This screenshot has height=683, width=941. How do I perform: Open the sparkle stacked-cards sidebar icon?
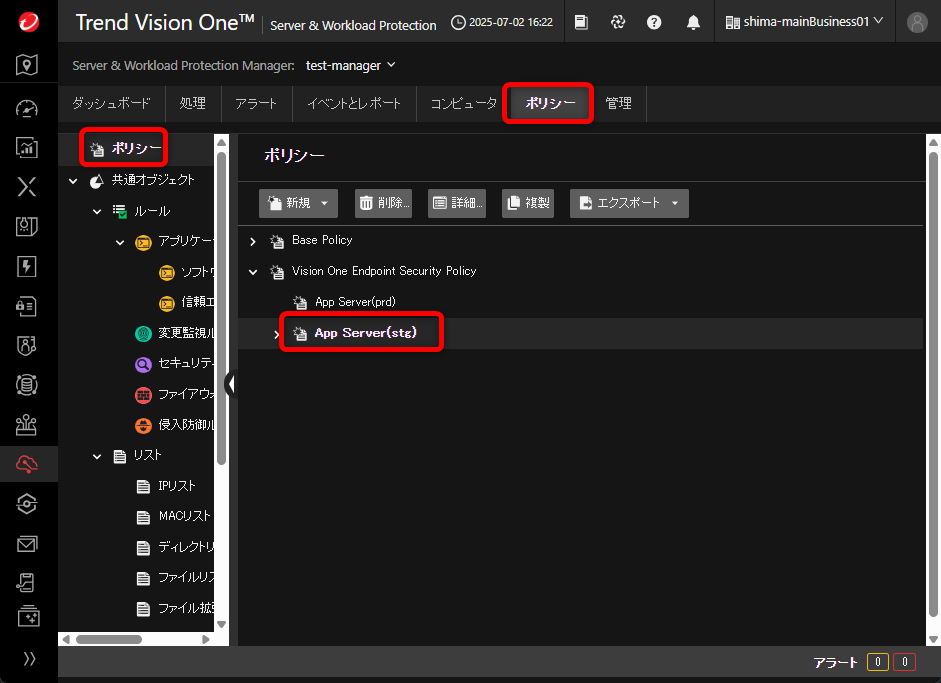28,616
